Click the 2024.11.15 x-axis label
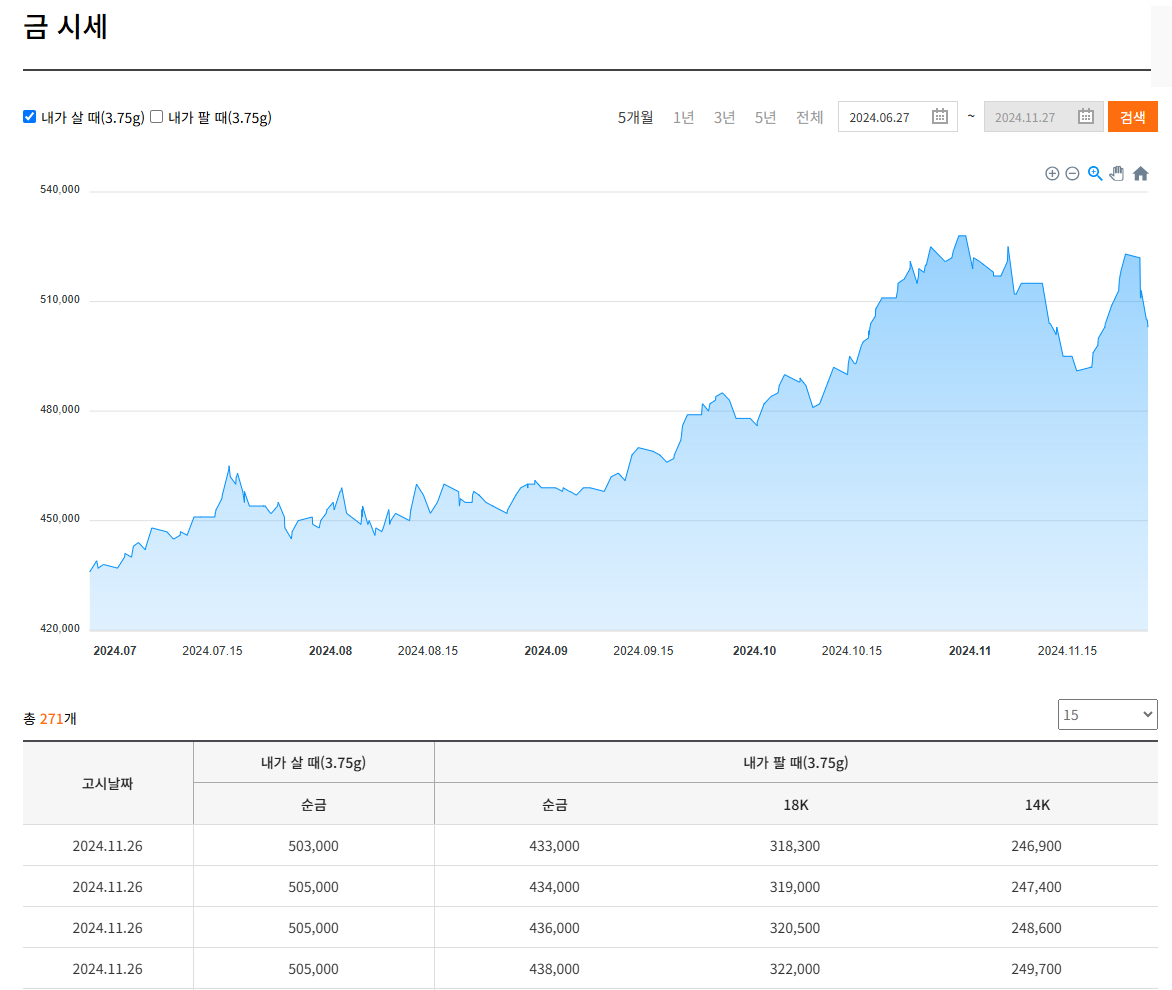The image size is (1172, 990). coord(1067,651)
